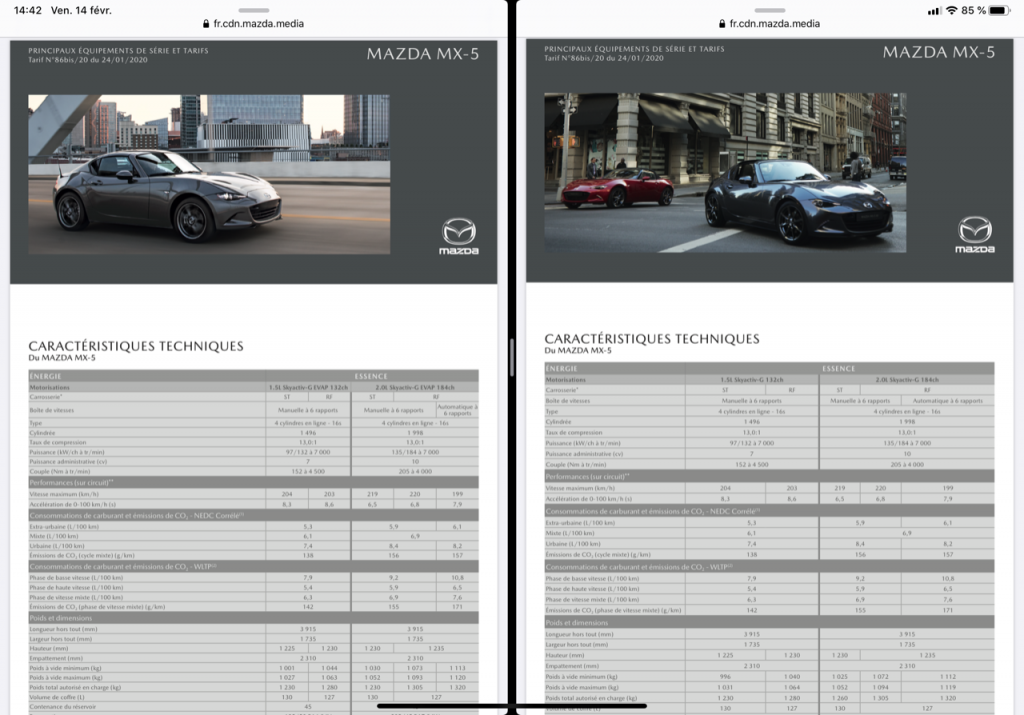Tap the Wi-Fi icon in status bar
Viewport: 1024px width, 715px height.
tap(952, 10)
